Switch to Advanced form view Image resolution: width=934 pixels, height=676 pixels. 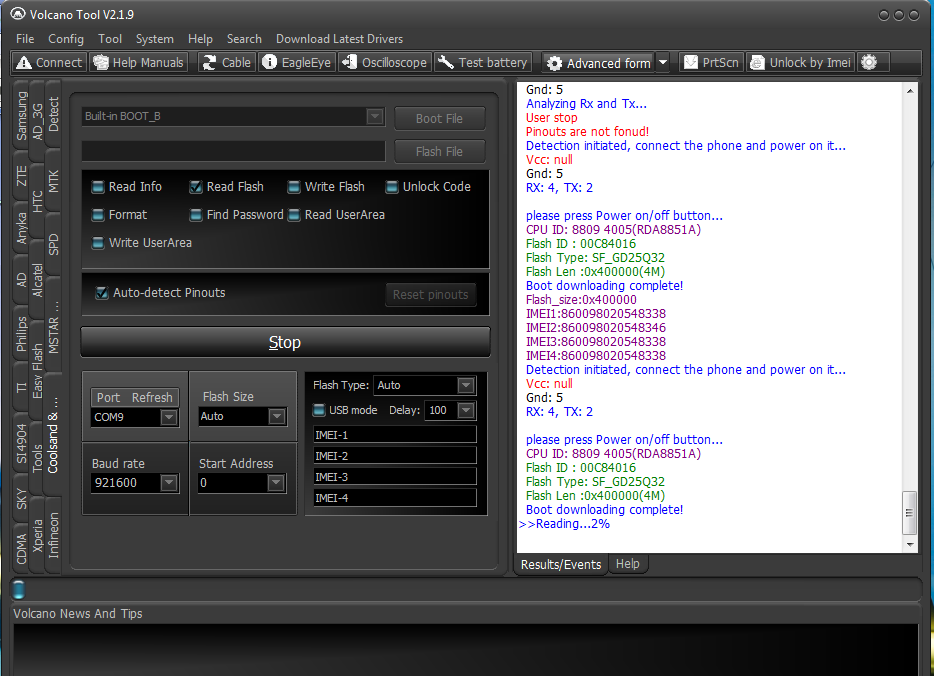599,63
